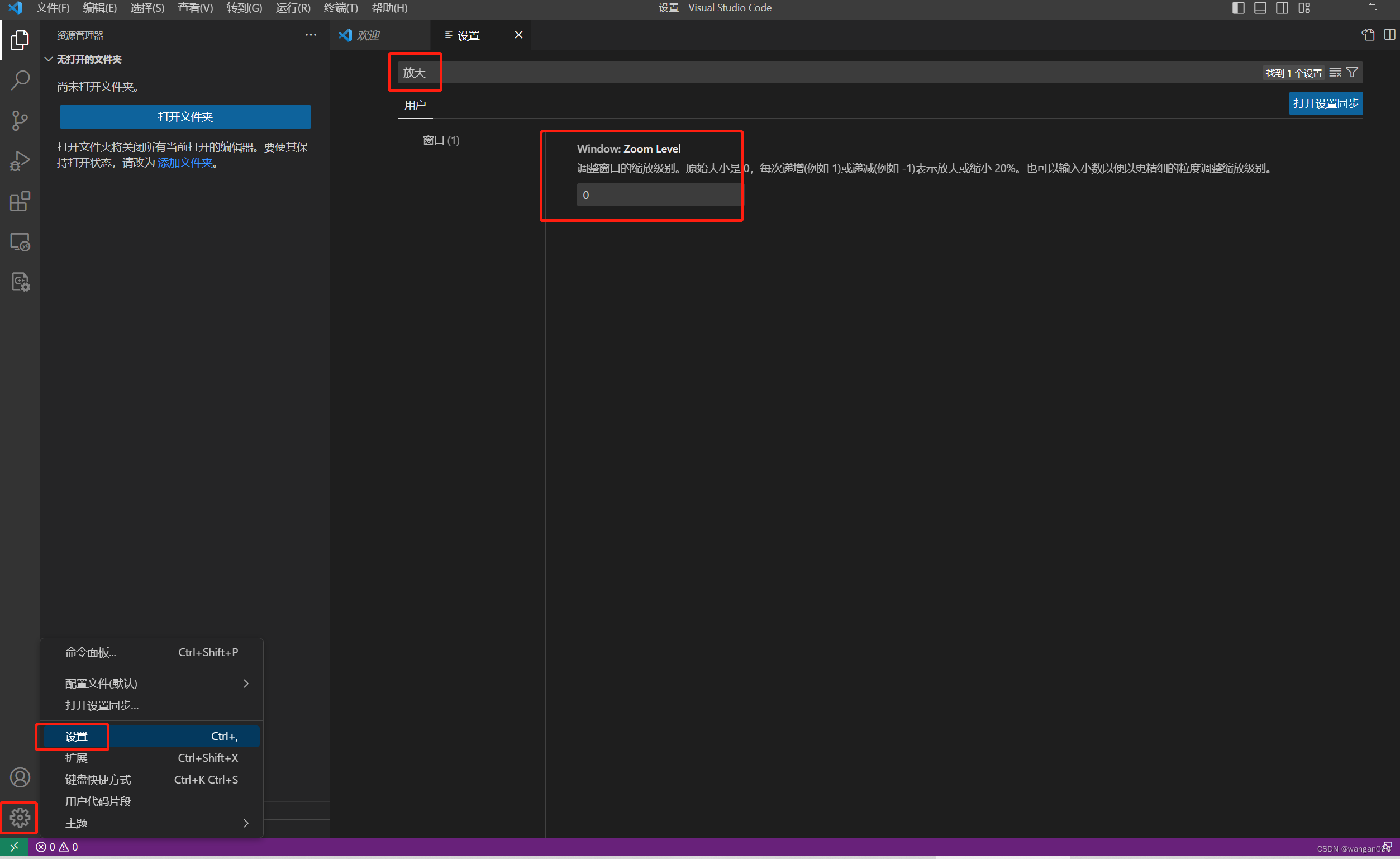This screenshot has height=859, width=1400.
Task: Open the 查看(V) menu
Action: pyautogui.click(x=196, y=8)
